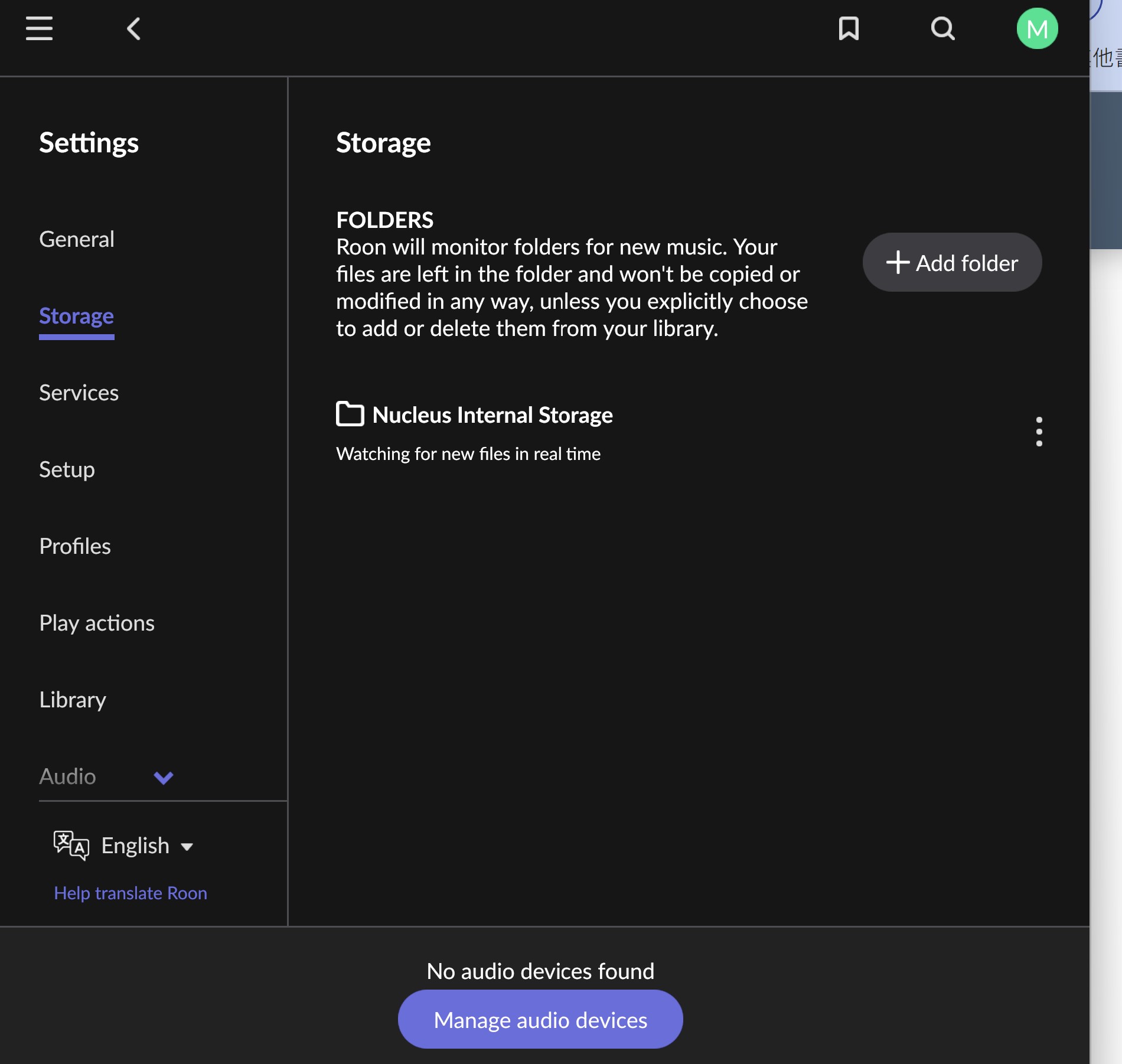Click Manage audio devices button
Viewport: 1122px width, 1064px height.
pyautogui.click(x=540, y=1020)
